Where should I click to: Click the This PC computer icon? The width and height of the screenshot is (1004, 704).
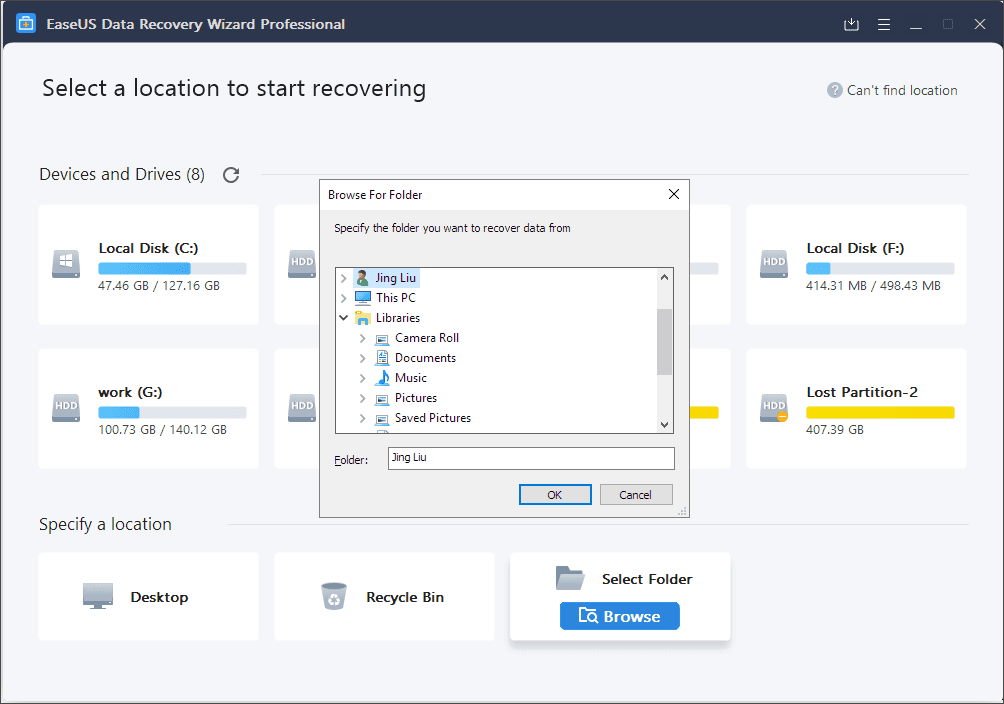click(x=362, y=298)
